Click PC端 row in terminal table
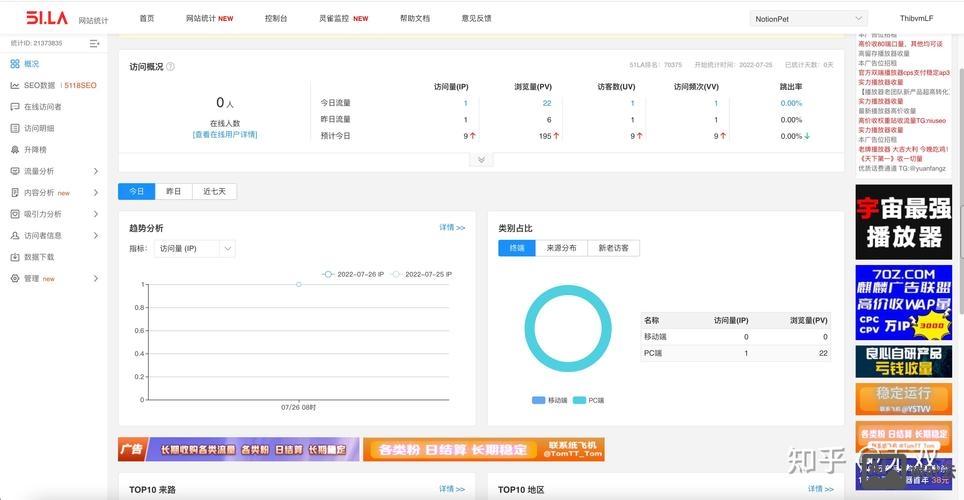The image size is (964, 500). (x=735, y=354)
